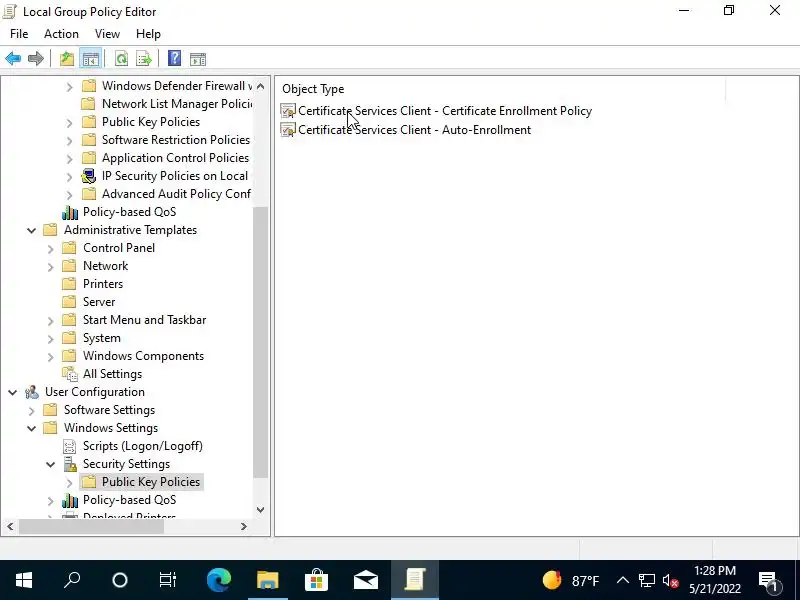This screenshot has width=800, height=600.
Task: Click Local Group Policy Editor taskbar button
Action: pos(415,580)
